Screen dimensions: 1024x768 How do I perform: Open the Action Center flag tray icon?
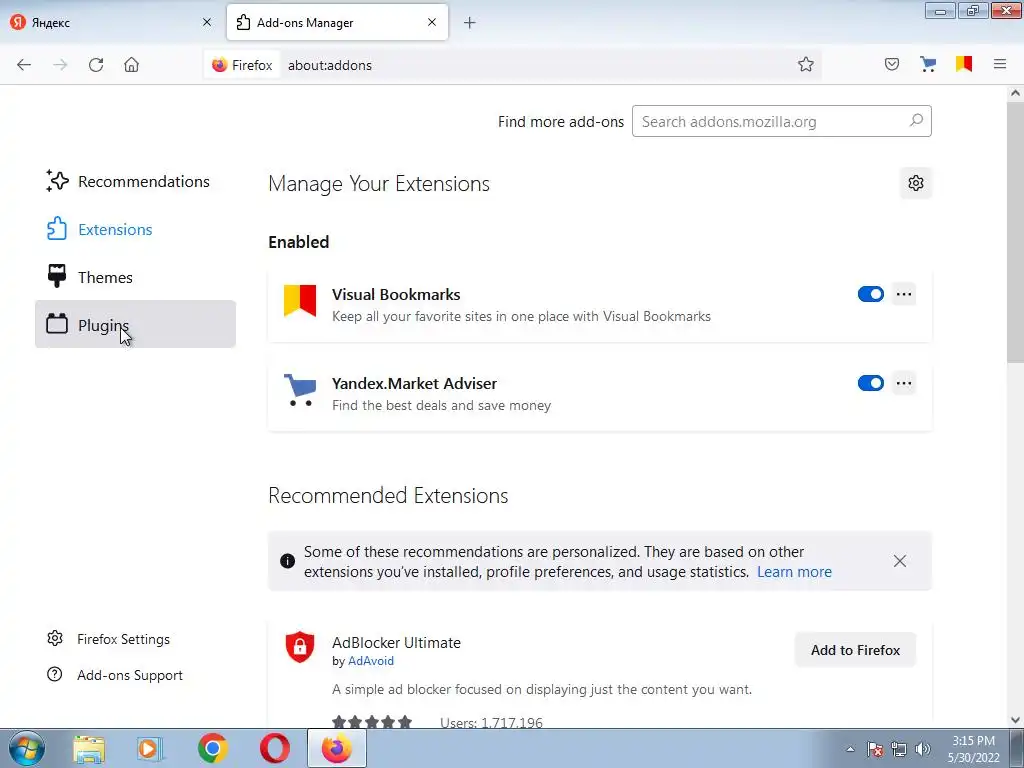point(875,749)
